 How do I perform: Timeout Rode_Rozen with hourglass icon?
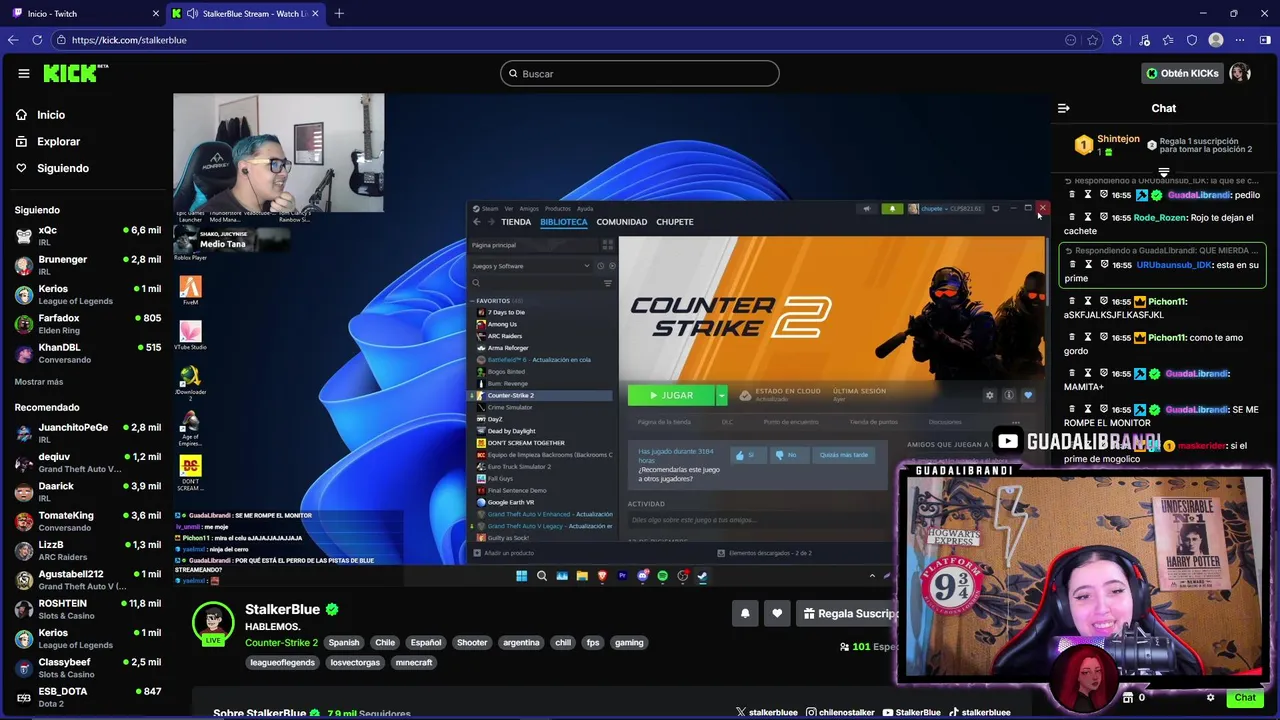tap(1088, 217)
